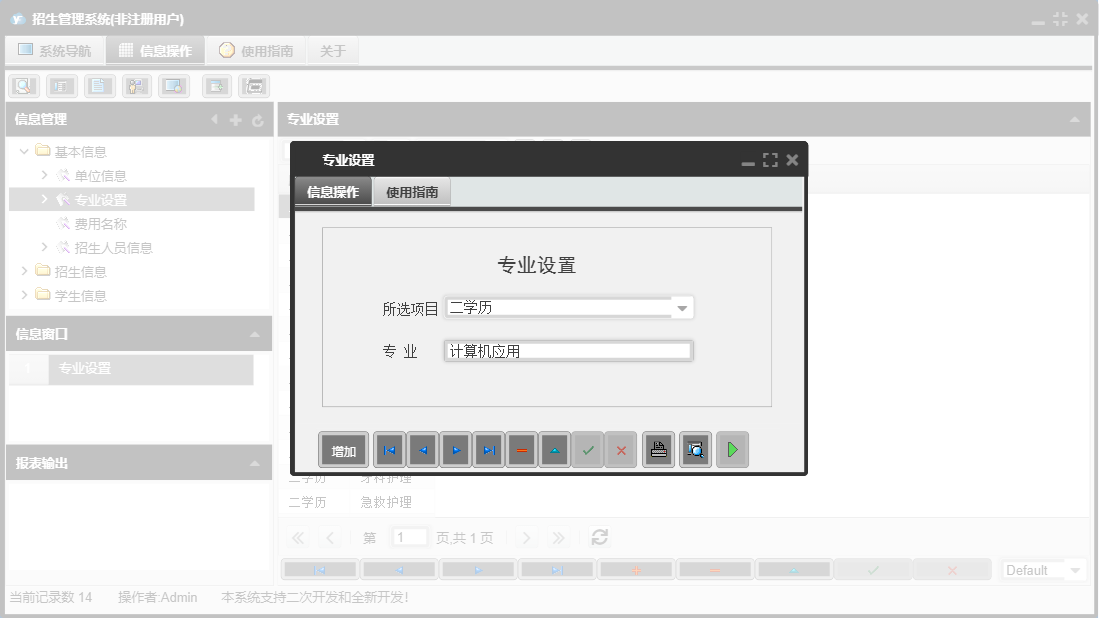Open the 所选项目 dropdown showing 二学历

click(x=681, y=307)
